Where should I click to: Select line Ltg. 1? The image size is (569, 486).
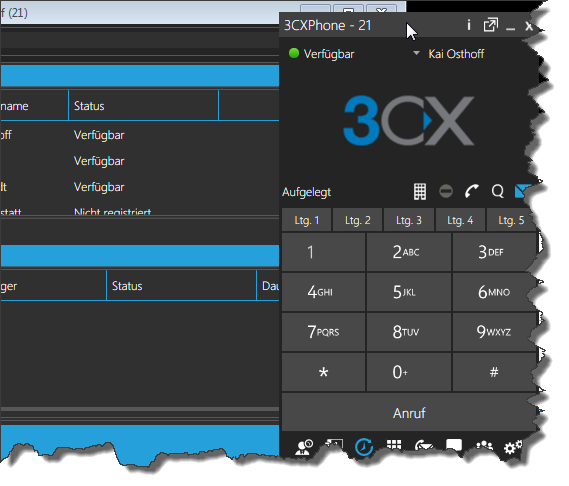click(x=307, y=220)
